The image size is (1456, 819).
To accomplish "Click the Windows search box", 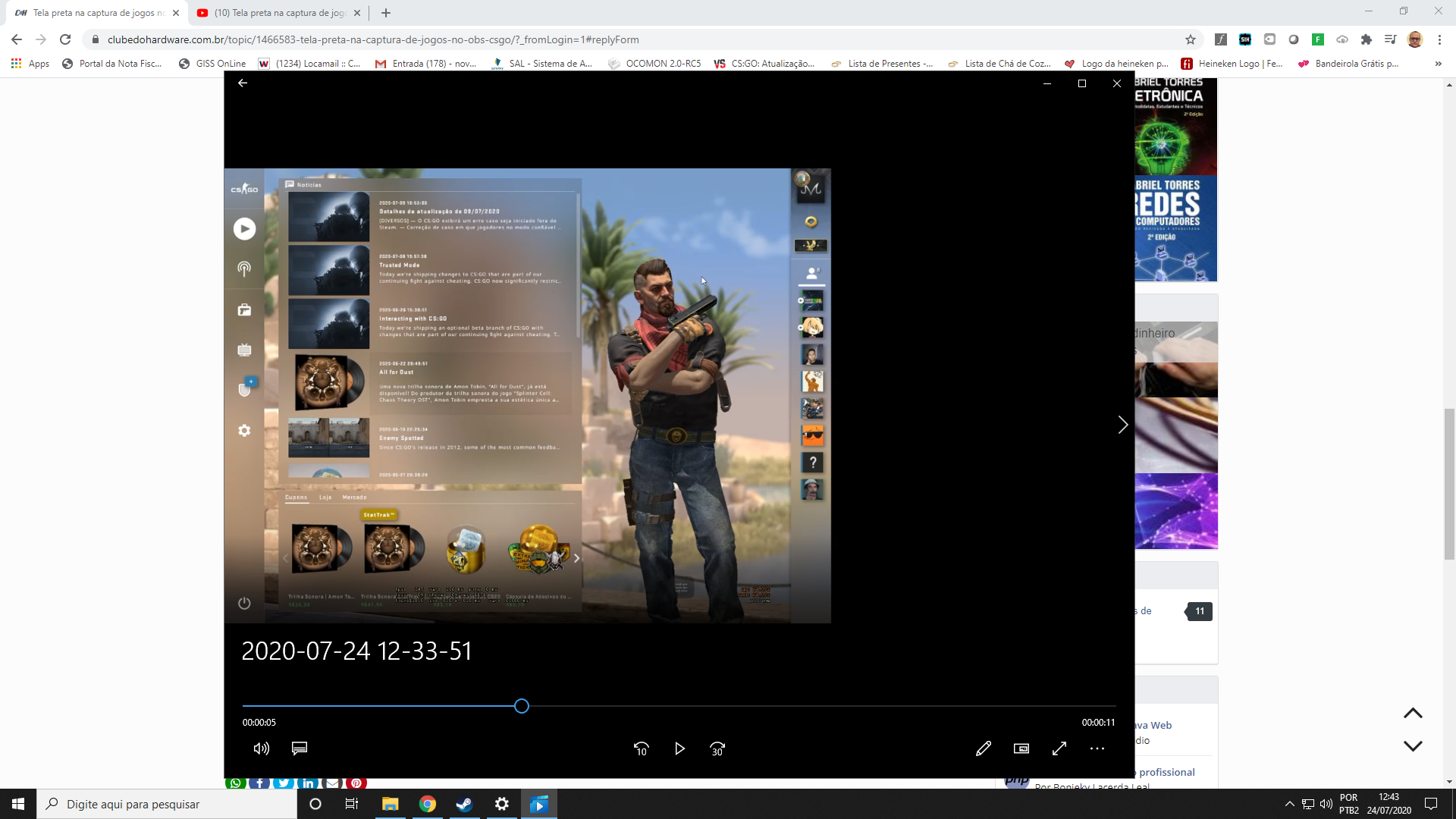I will pyautogui.click(x=167, y=804).
